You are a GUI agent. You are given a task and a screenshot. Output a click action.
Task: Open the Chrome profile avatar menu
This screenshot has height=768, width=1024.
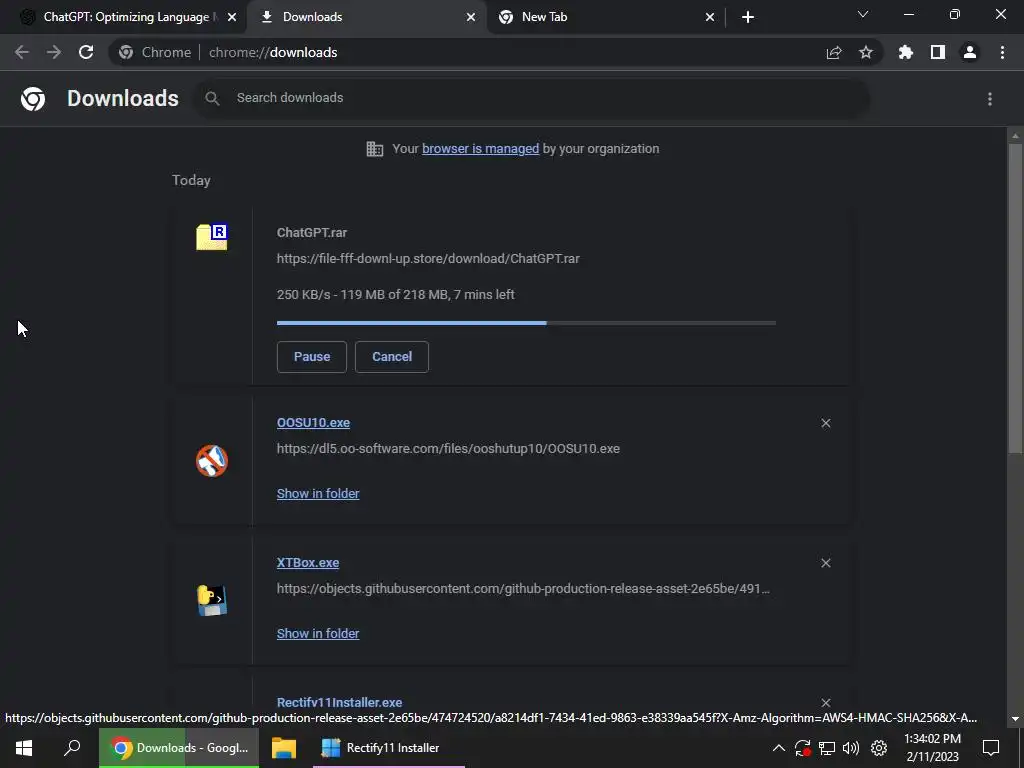pos(970,52)
